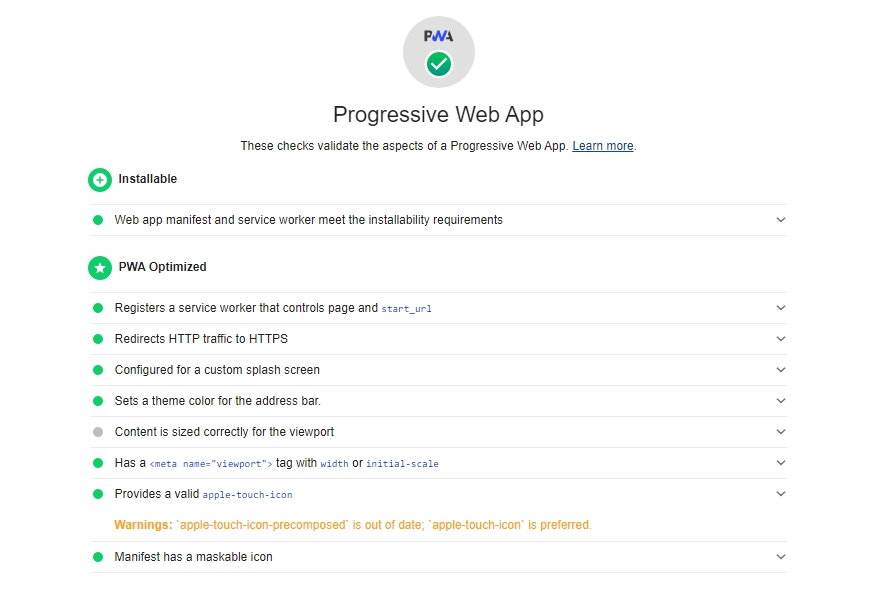Click green dot beside maskable icon audit
This screenshot has height=597, width=873.
click(x=98, y=557)
